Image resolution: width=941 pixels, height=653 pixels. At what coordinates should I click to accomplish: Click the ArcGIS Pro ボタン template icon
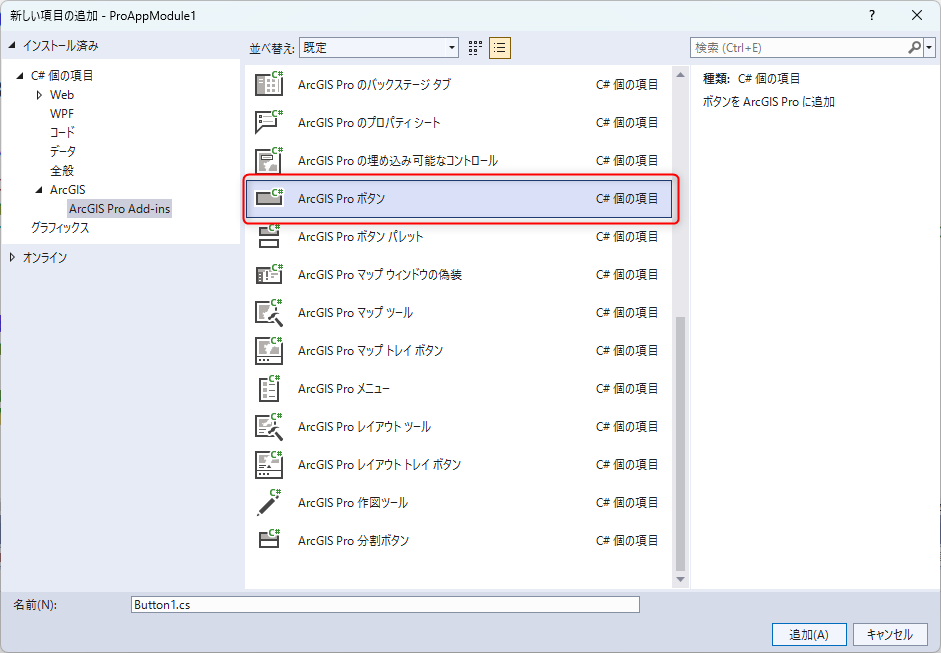(268, 198)
